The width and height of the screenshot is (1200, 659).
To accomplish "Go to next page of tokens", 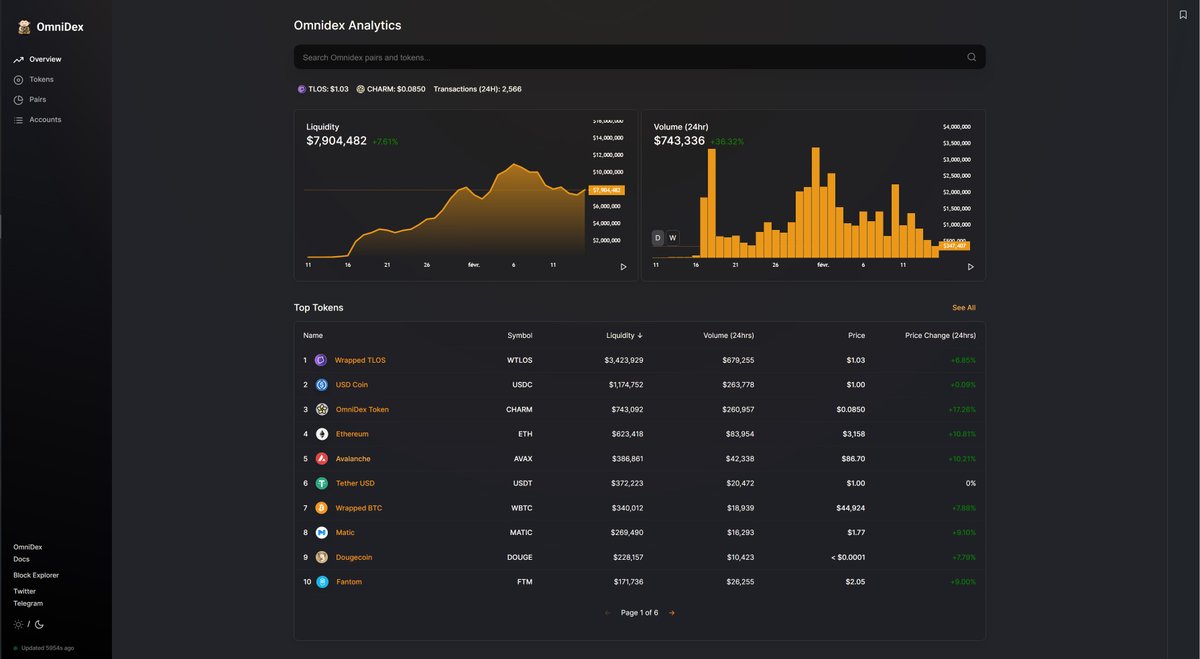I will coord(672,613).
